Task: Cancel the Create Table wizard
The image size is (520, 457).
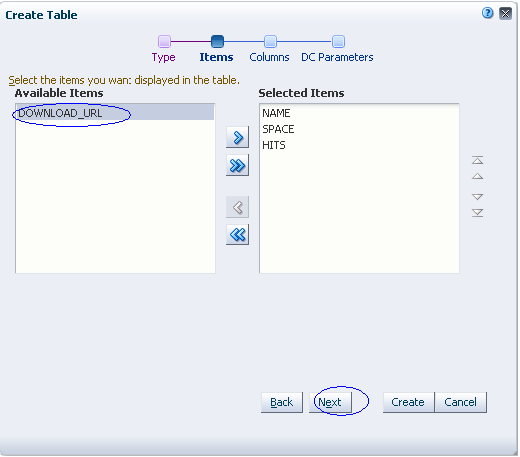Action: (x=461, y=402)
